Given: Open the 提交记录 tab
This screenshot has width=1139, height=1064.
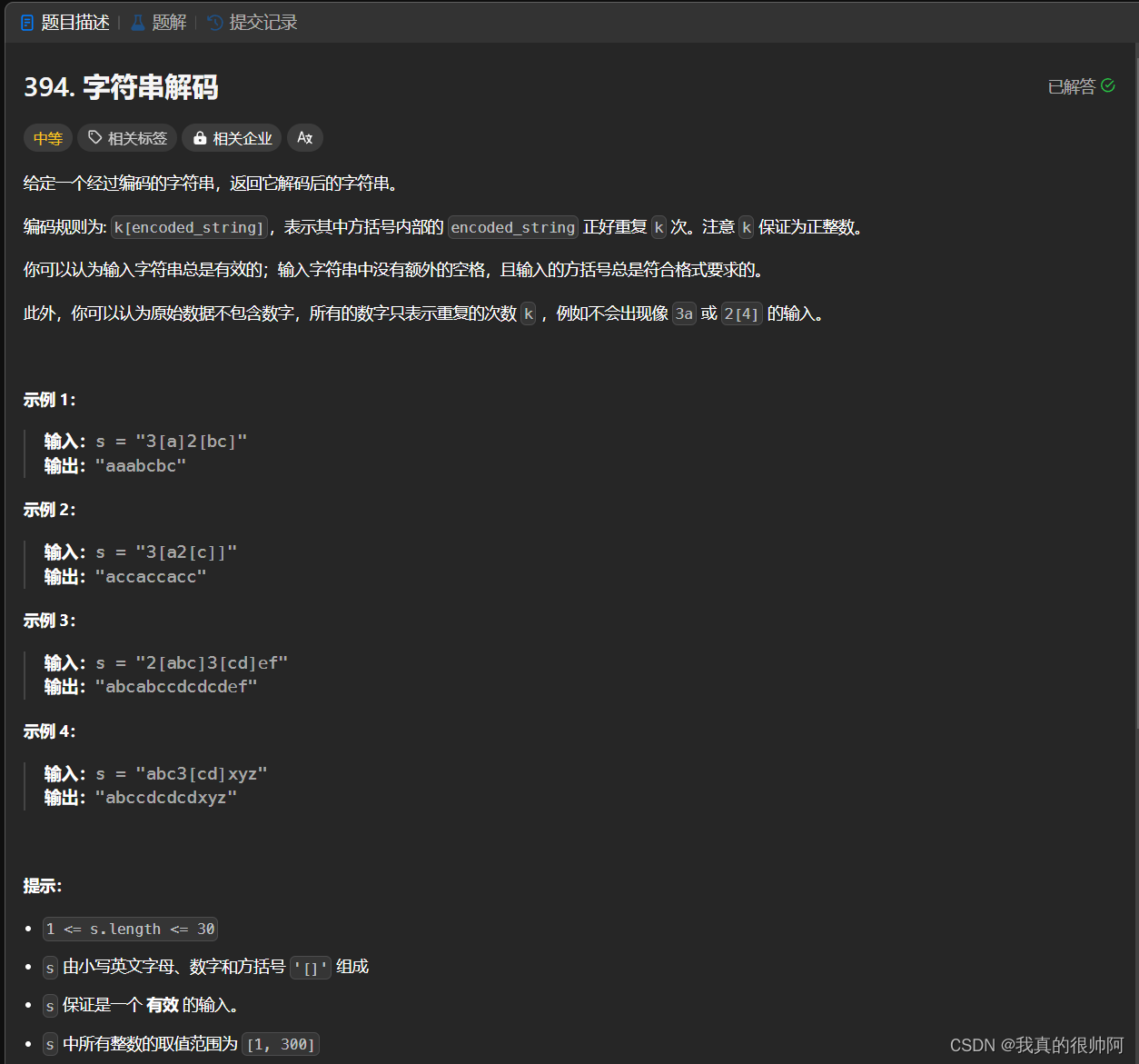Looking at the screenshot, I should (x=263, y=22).
